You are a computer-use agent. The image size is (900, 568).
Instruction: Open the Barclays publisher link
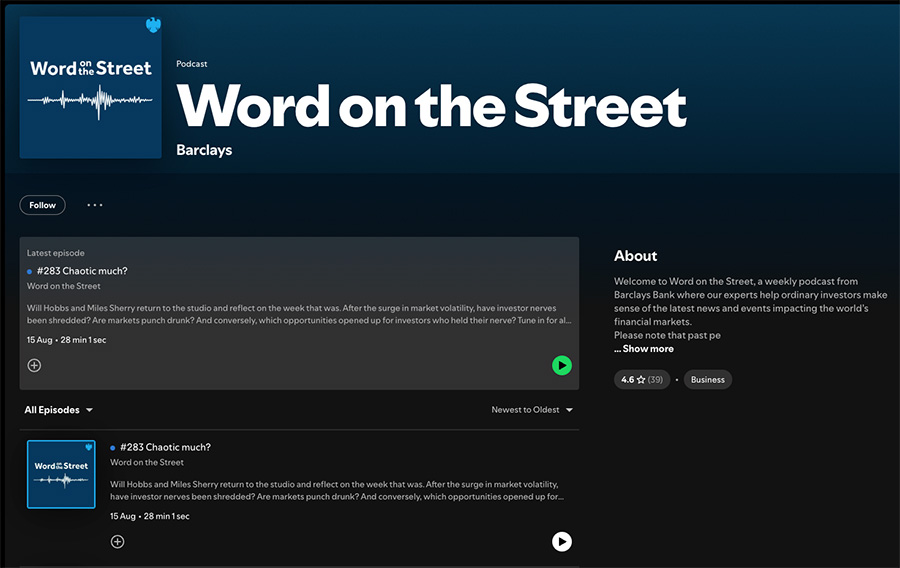pyautogui.click(x=204, y=150)
